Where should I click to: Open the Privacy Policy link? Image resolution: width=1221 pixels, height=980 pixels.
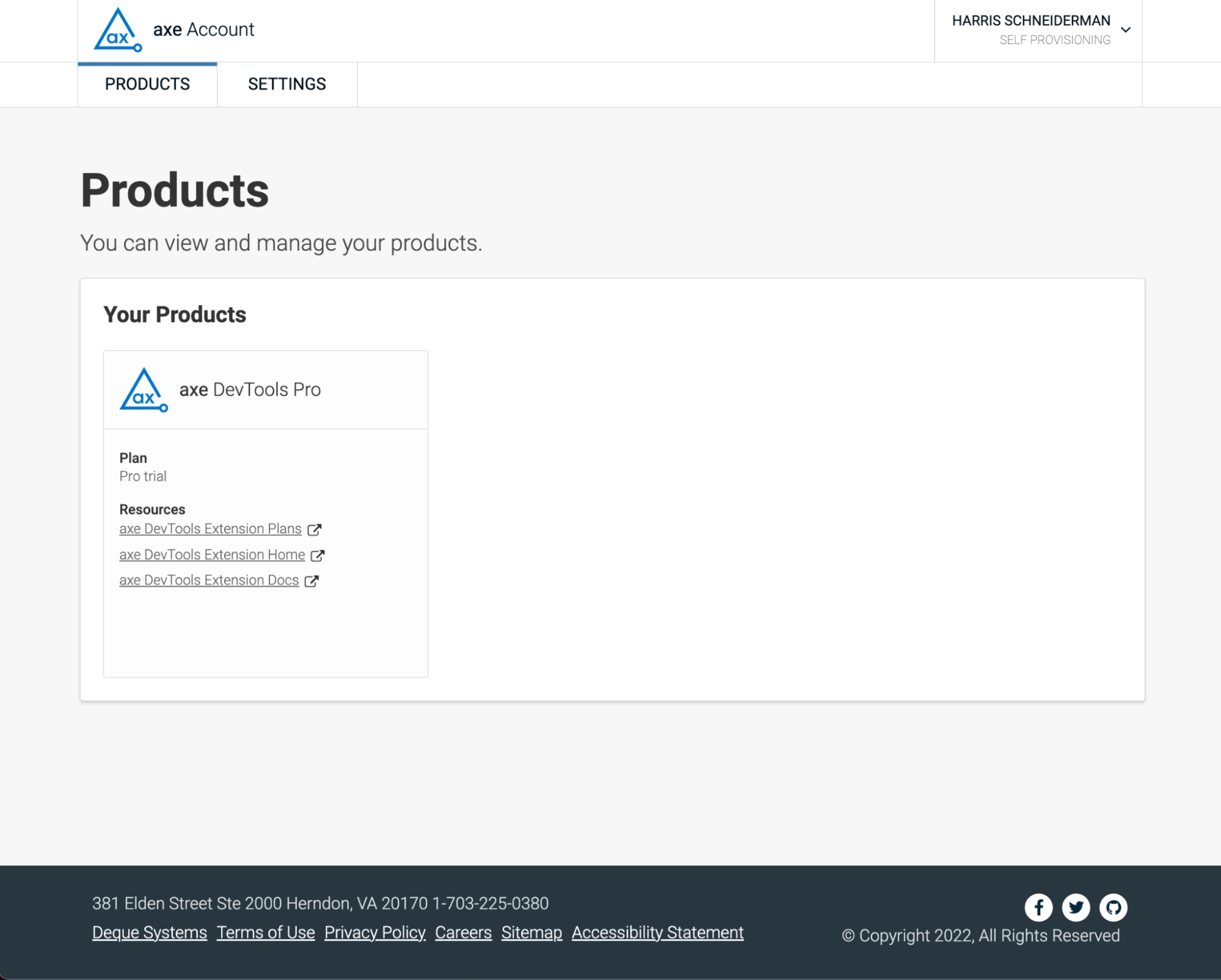click(x=375, y=932)
